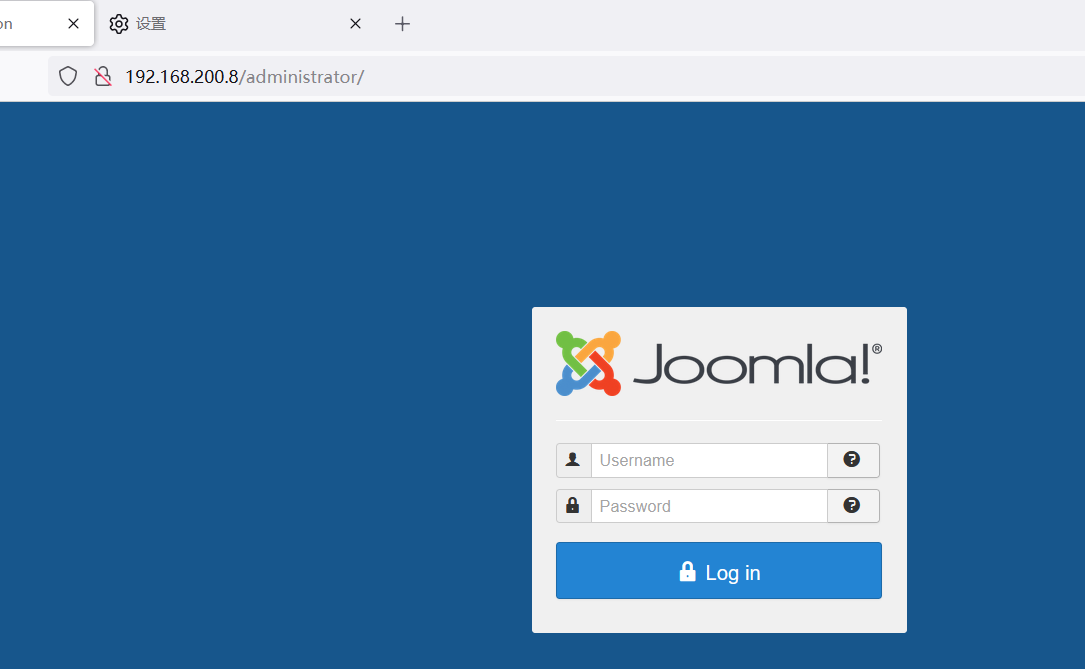Click the Password input field

(x=709, y=506)
